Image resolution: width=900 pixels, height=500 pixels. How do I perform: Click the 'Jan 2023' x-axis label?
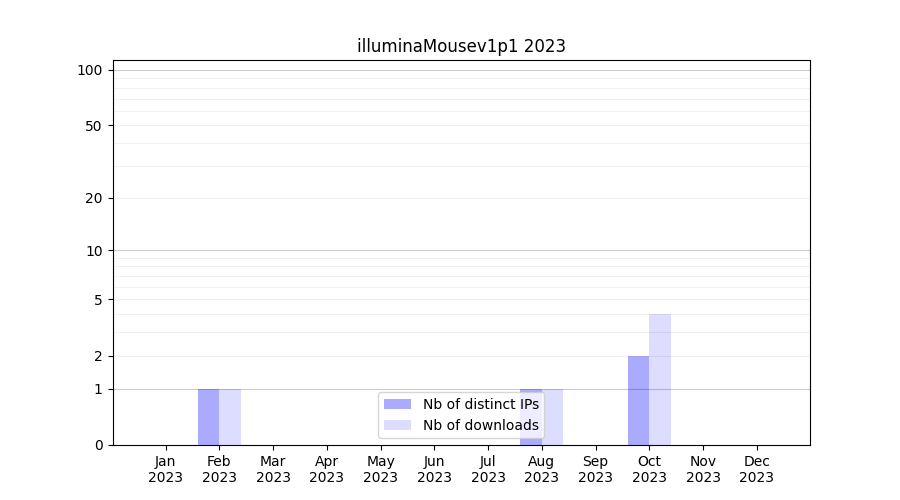165,469
